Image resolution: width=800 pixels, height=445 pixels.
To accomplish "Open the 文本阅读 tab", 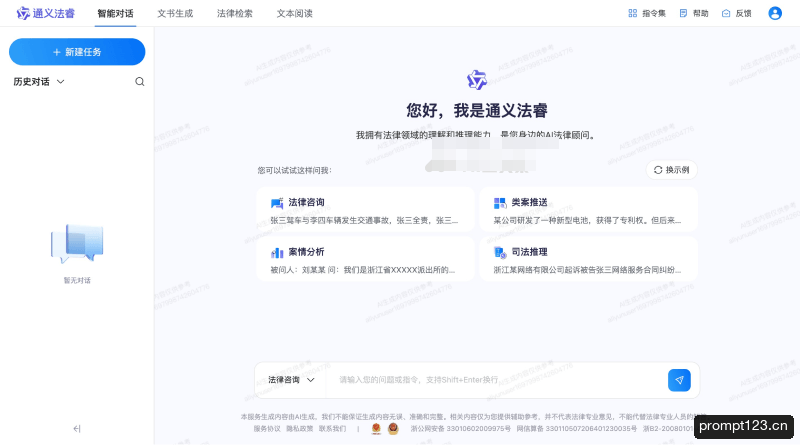I will [294, 14].
